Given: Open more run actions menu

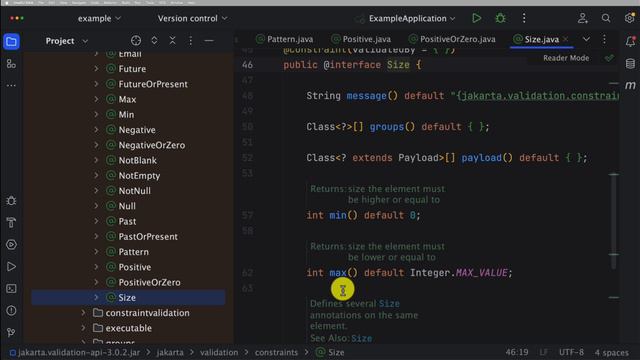Looking at the screenshot, I should (x=524, y=18).
